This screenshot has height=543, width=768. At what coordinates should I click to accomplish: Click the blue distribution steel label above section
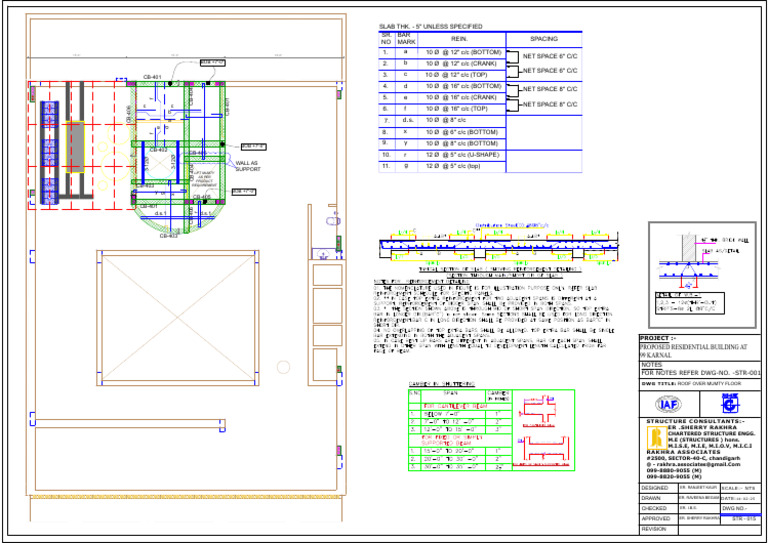[512, 226]
